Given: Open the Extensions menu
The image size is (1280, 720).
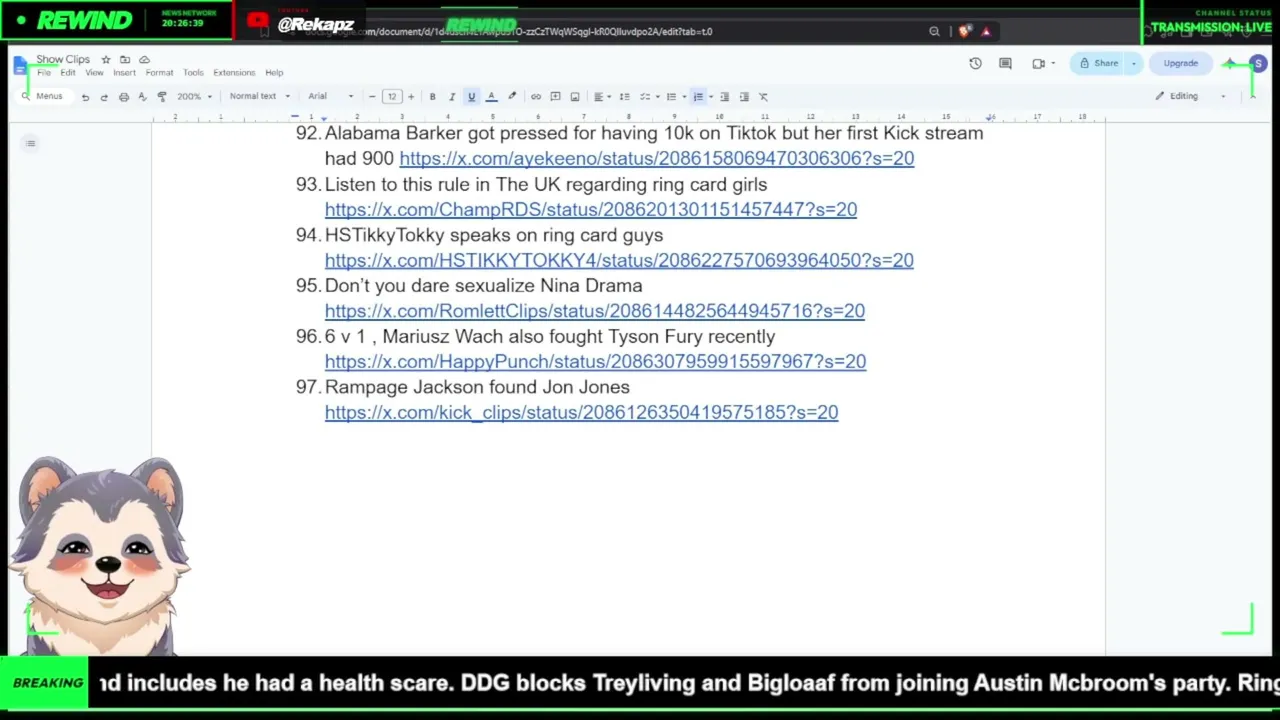Looking at the screenshot, I should [234, 73].
